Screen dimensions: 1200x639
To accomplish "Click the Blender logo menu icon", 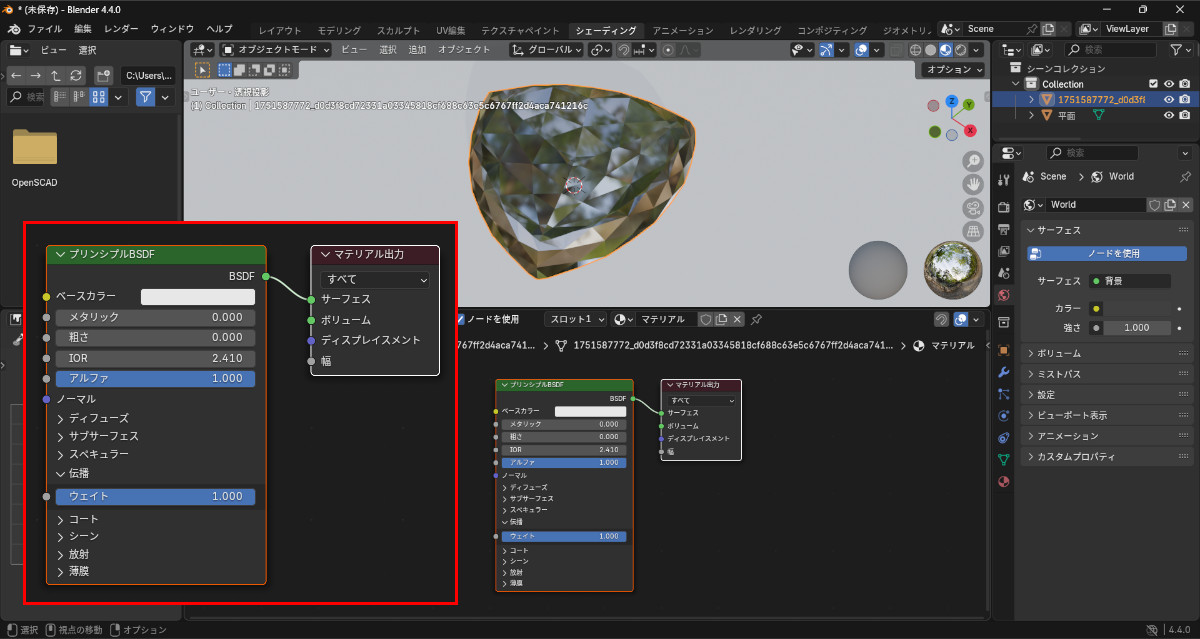I will tap(12, 29).
